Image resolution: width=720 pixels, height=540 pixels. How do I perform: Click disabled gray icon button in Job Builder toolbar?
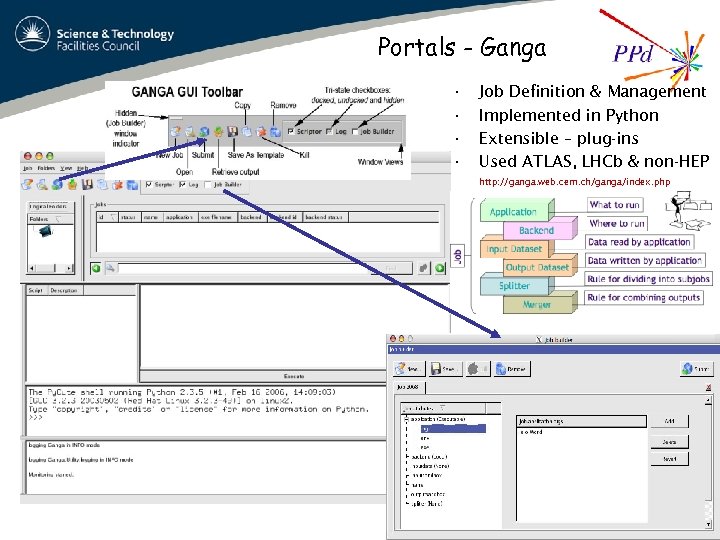[x=478, y=369]
